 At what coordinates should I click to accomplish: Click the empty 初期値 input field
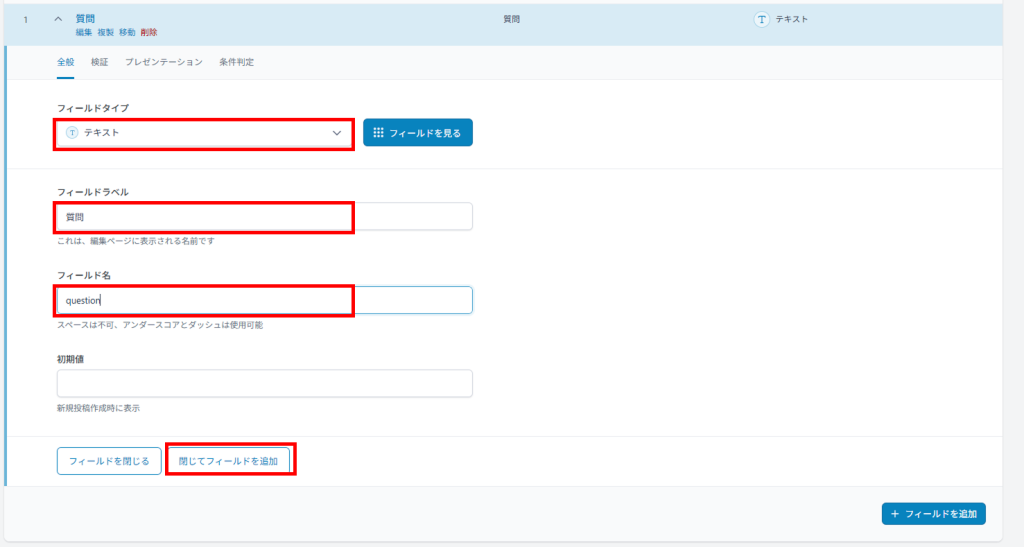tap(264, 384)
